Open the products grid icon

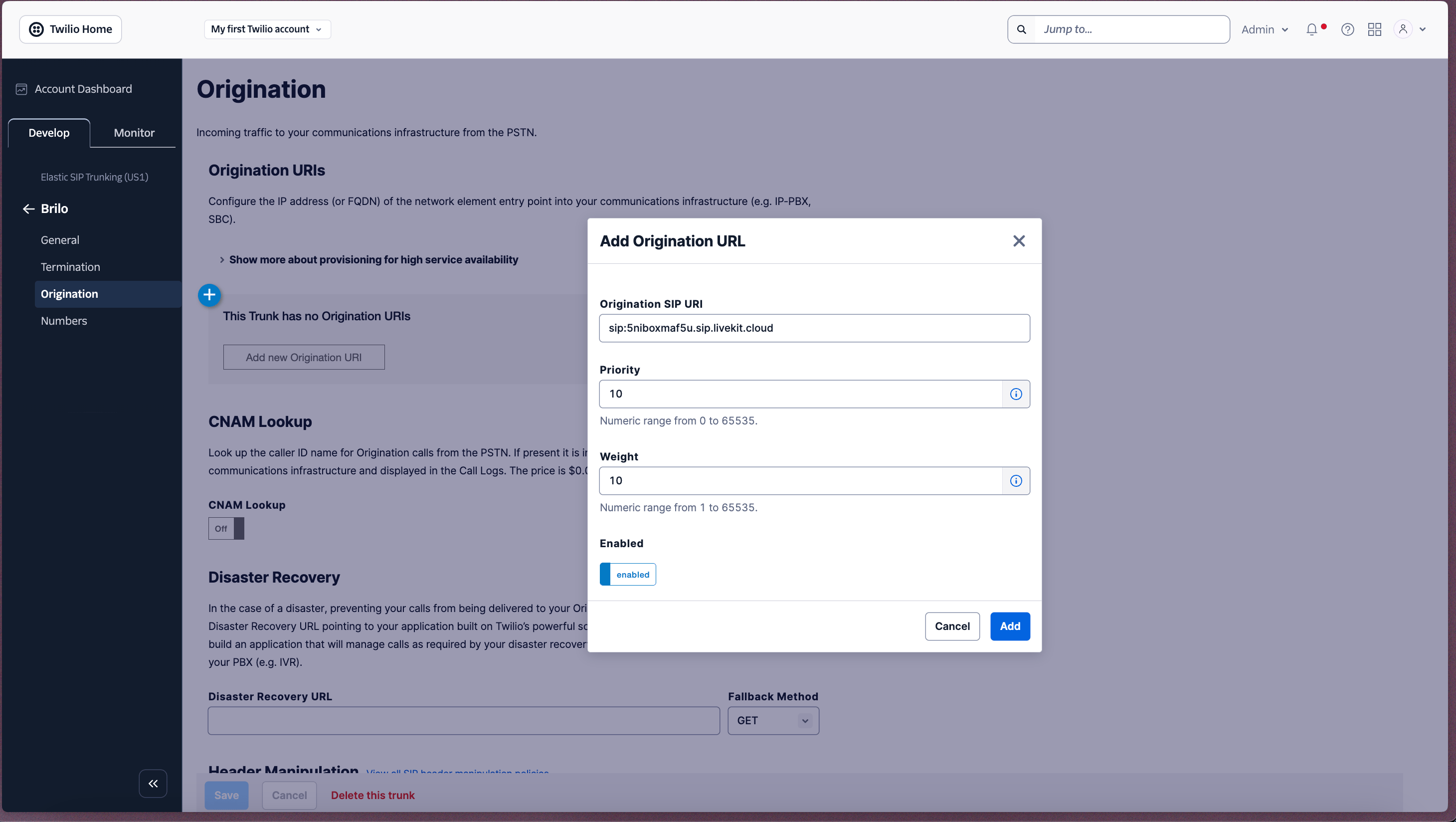pos(1375,29)
